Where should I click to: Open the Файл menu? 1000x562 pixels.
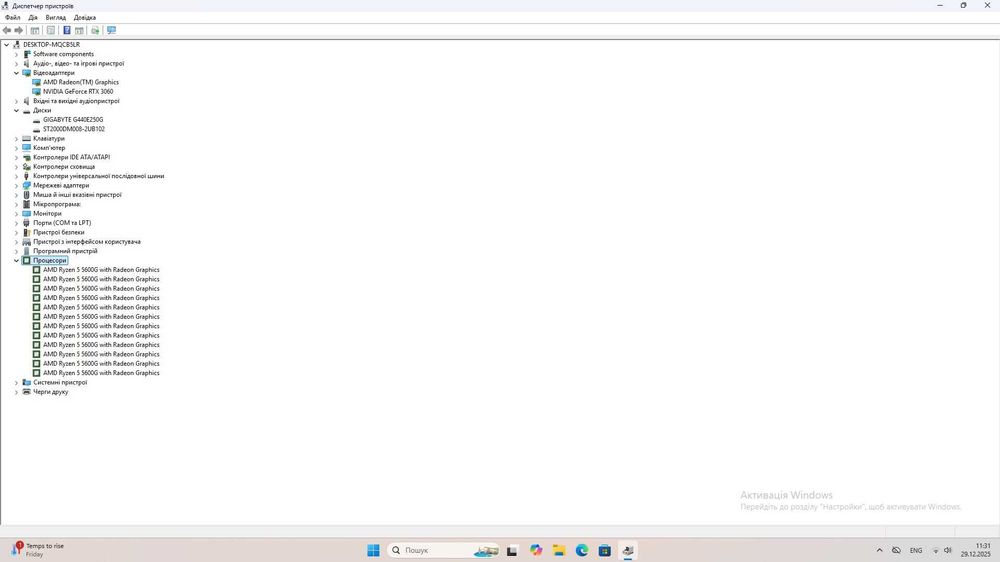[13, 18]
